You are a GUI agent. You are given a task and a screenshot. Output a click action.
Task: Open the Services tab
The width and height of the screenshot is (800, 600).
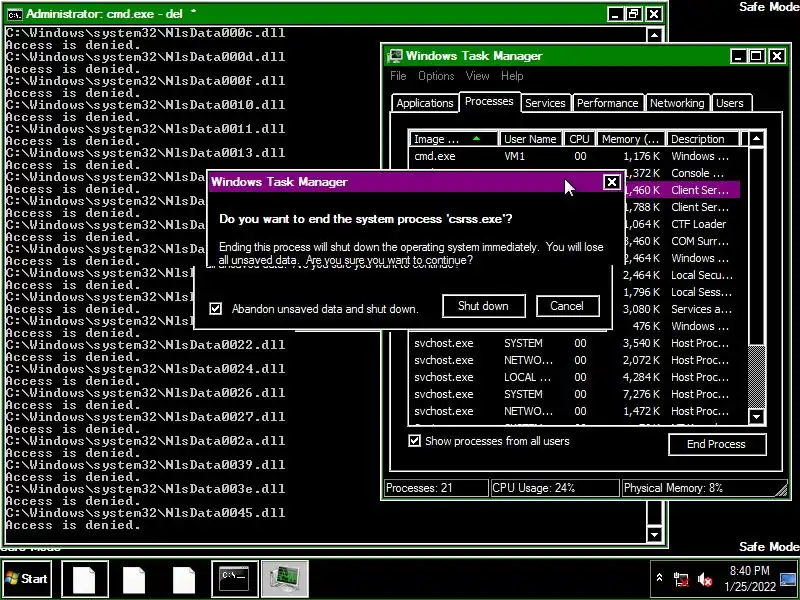point(545,103)
